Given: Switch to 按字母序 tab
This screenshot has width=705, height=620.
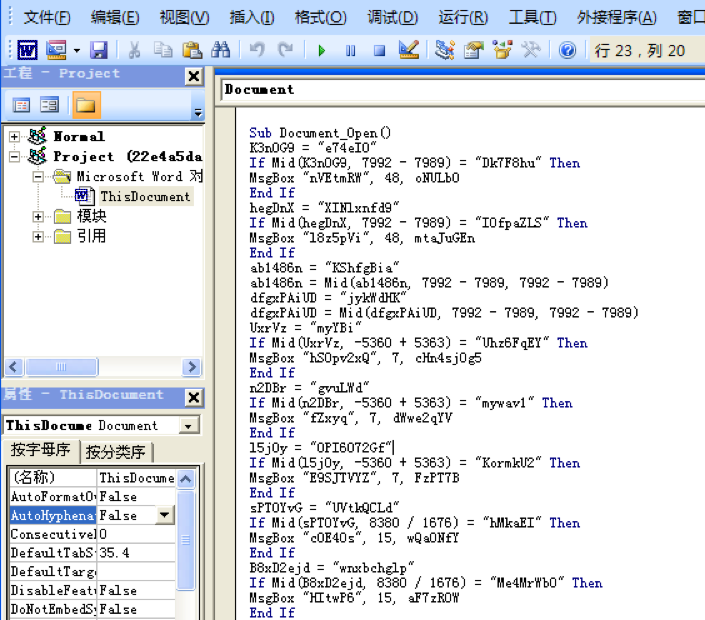Looking at the screenshot, I should pyautogui.click(x=40, y=450).
